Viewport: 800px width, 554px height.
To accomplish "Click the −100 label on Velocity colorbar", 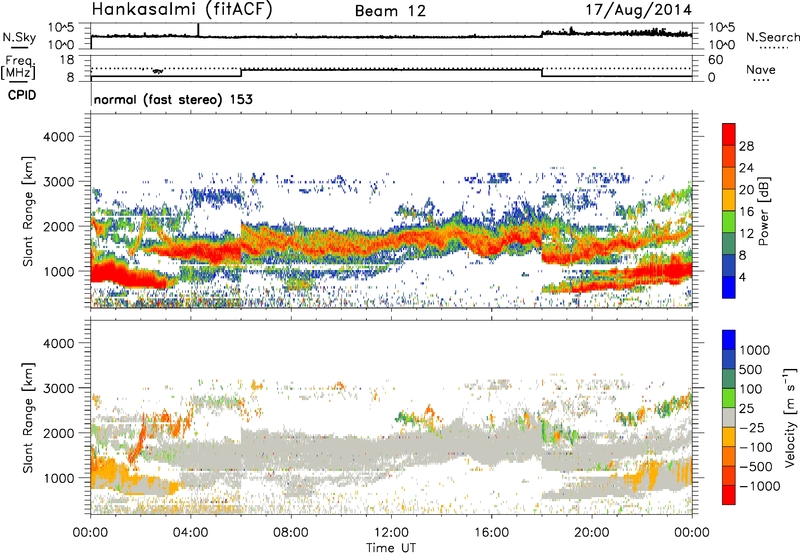I will (x=755, y=447).
